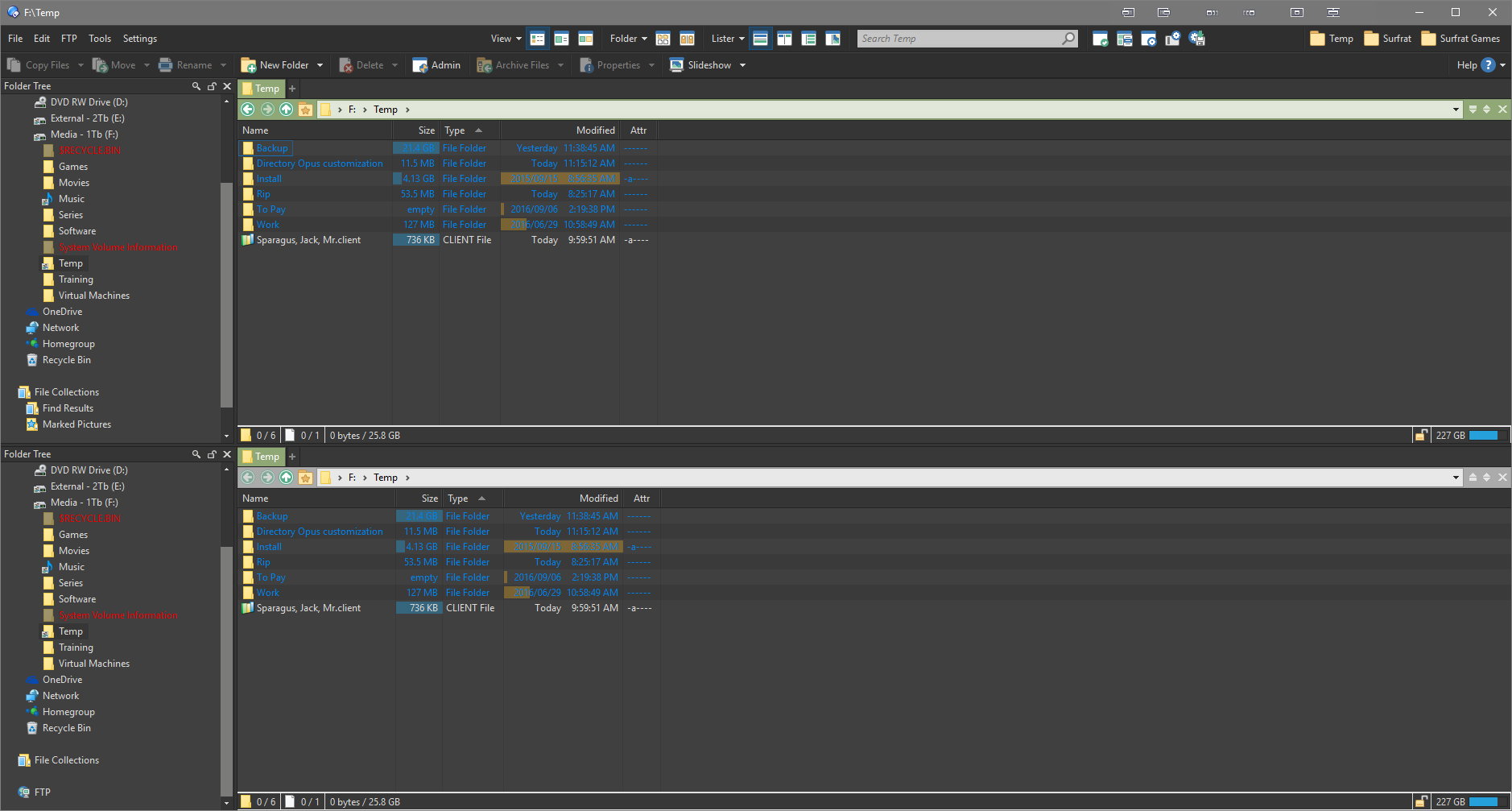Open favorites star folder in top pane
Viewport: 1512px width, 811px height.
(305, 110)
